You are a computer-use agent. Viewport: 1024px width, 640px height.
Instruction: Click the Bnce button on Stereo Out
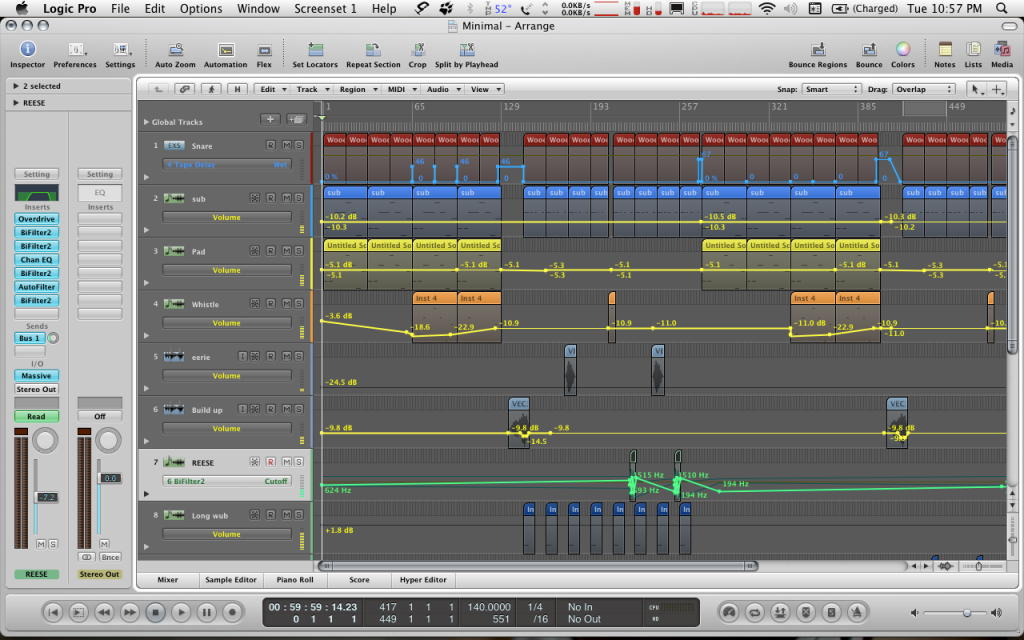(110, 558)
